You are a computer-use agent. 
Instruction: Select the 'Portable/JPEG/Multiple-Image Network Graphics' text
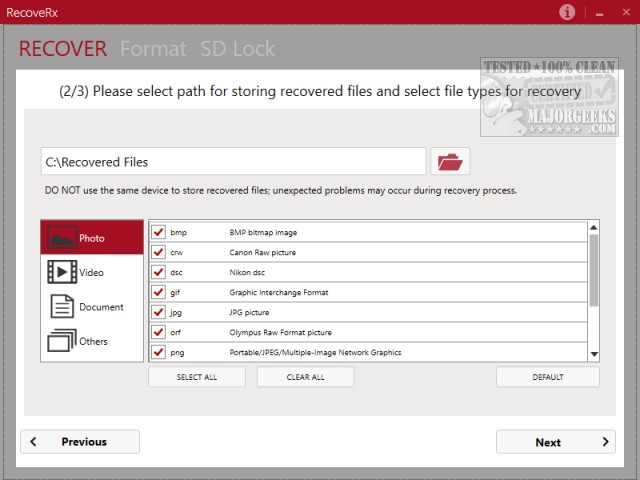[x=315, y=352]
